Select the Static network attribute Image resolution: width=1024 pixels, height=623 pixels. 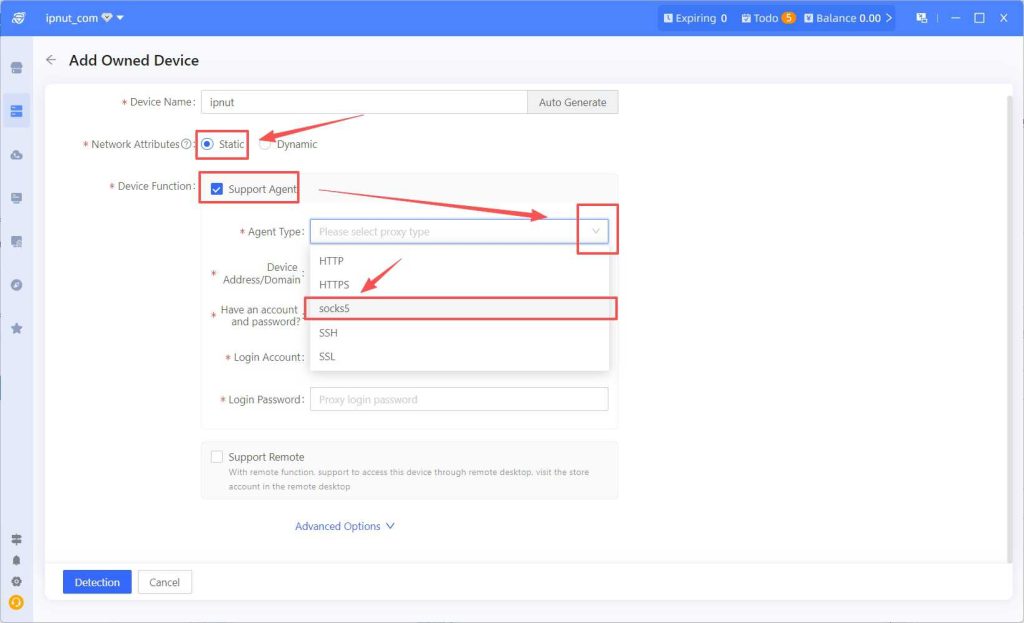pos(207,144)
